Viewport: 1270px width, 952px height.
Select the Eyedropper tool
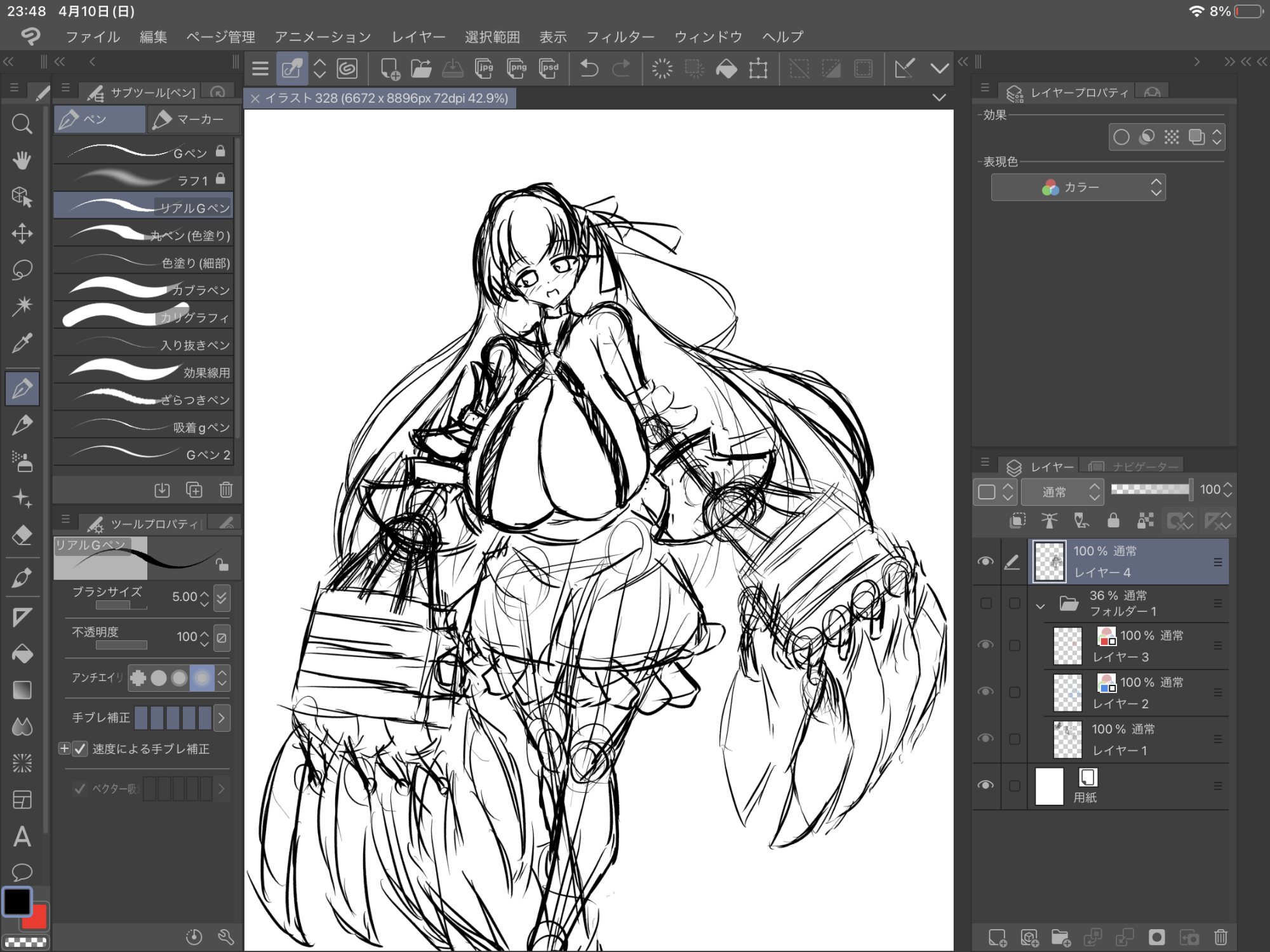(22, 343)
